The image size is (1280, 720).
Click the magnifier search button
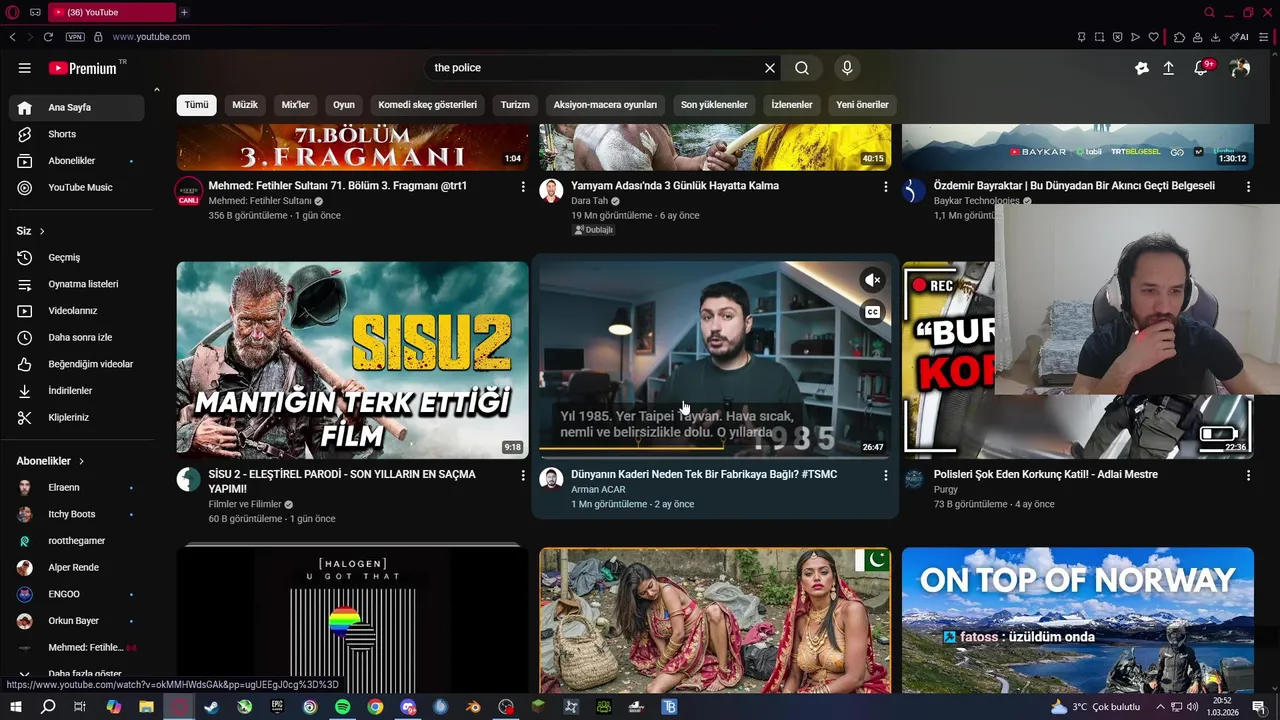coord(802,68)
